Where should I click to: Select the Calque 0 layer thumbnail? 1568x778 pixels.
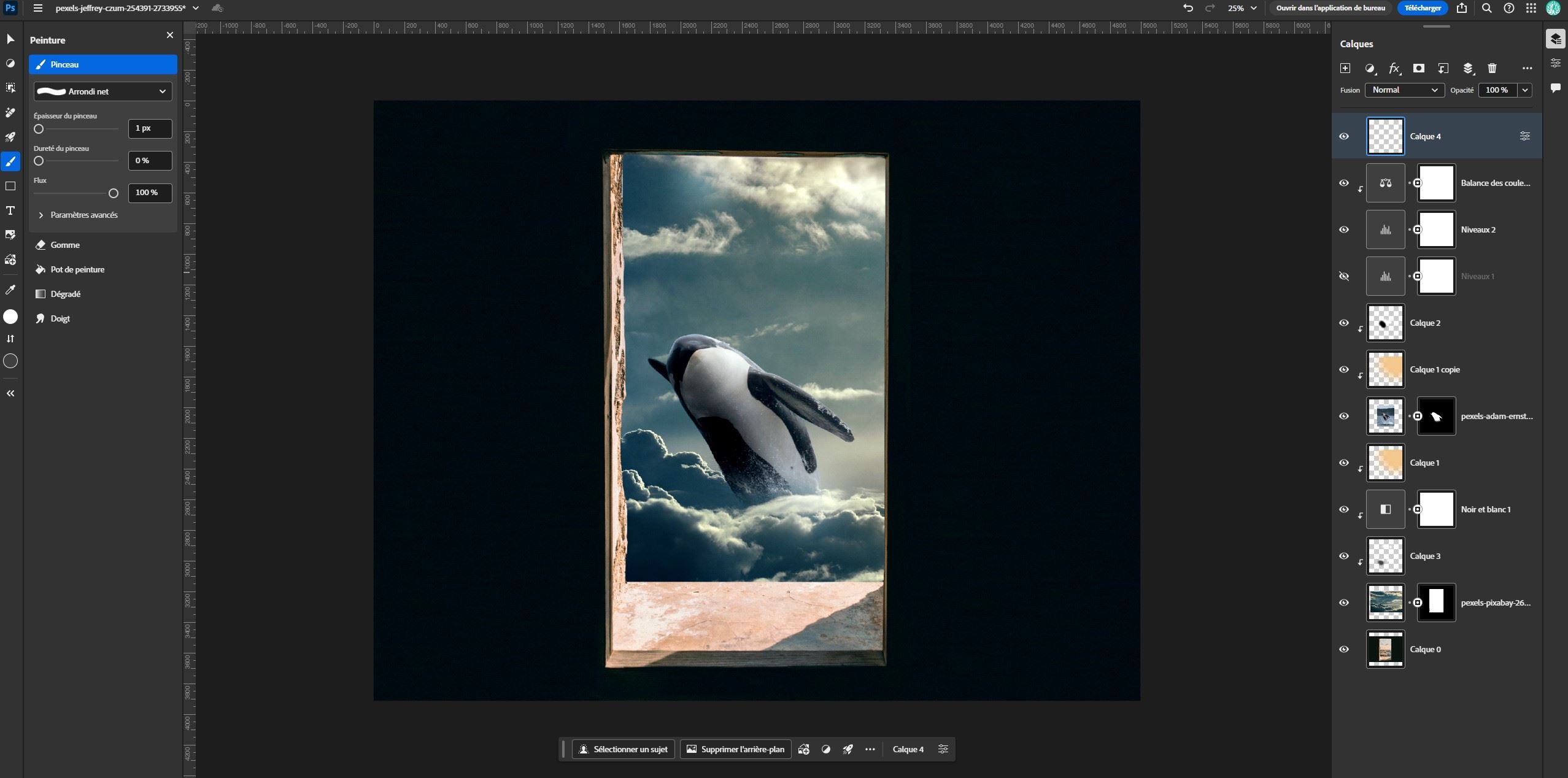point(1385,649)
